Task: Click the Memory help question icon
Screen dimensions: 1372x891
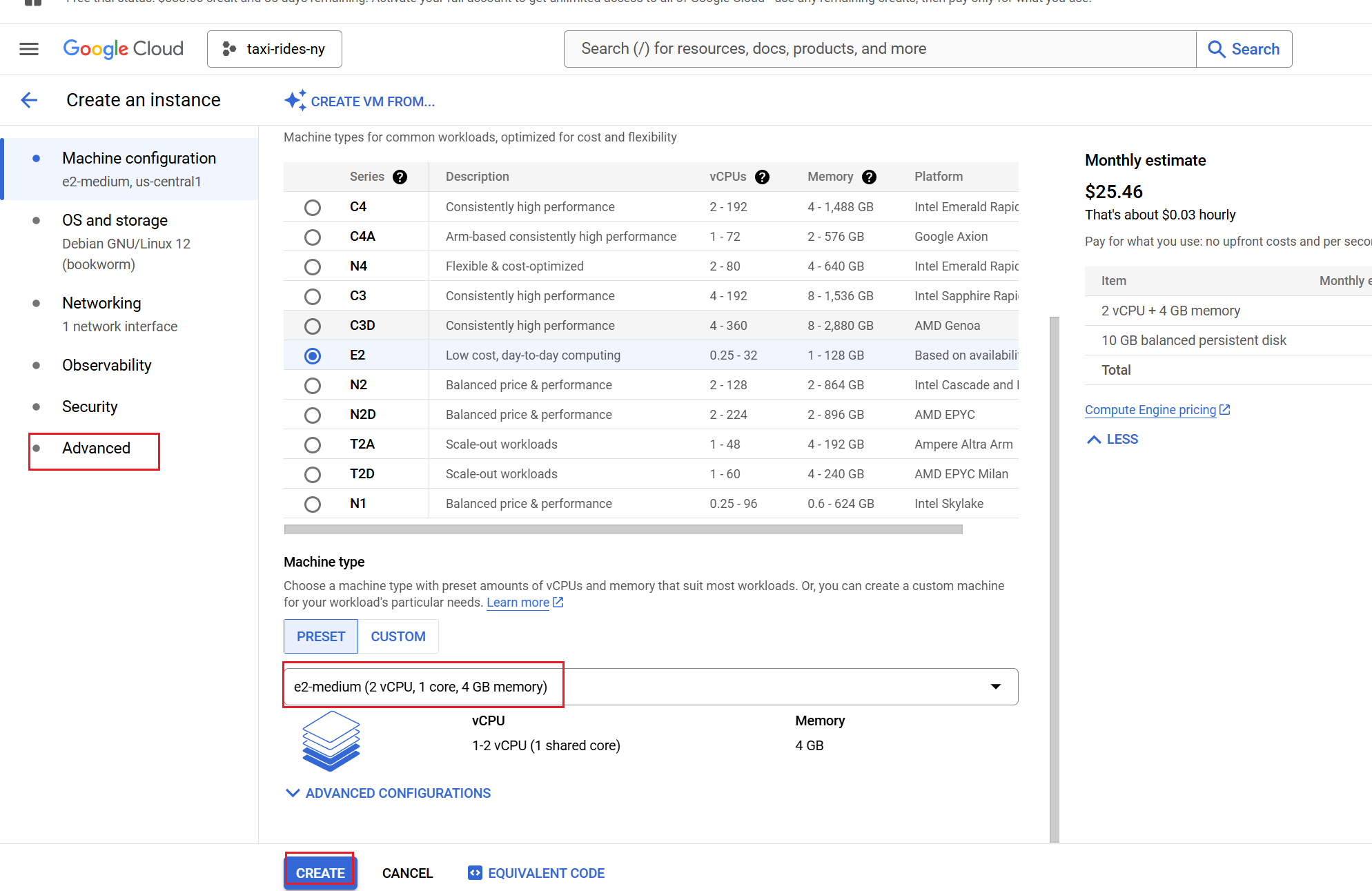Action: (869, 177)
